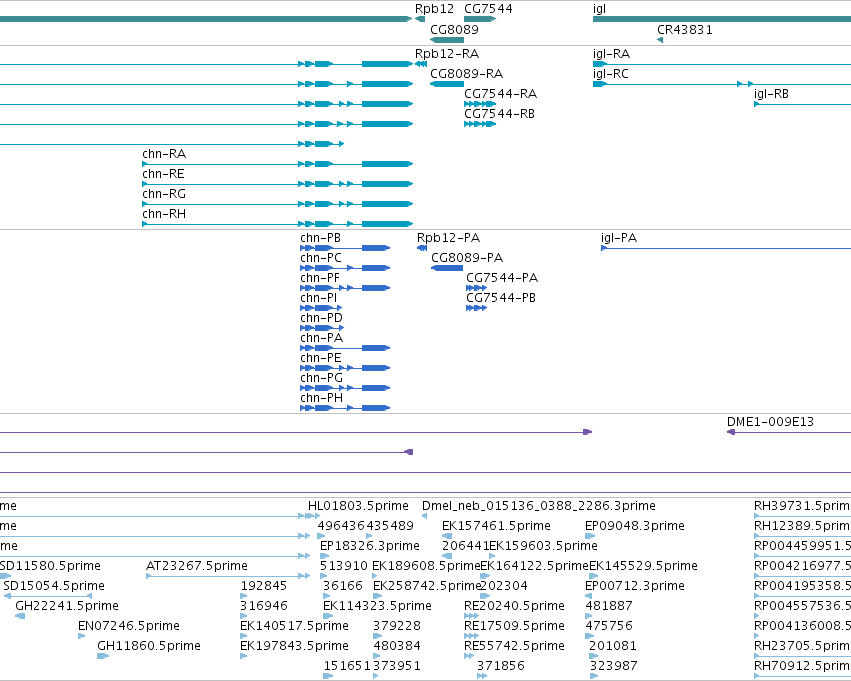Select the EK140517.5prime label

click(x=294, y=626)
